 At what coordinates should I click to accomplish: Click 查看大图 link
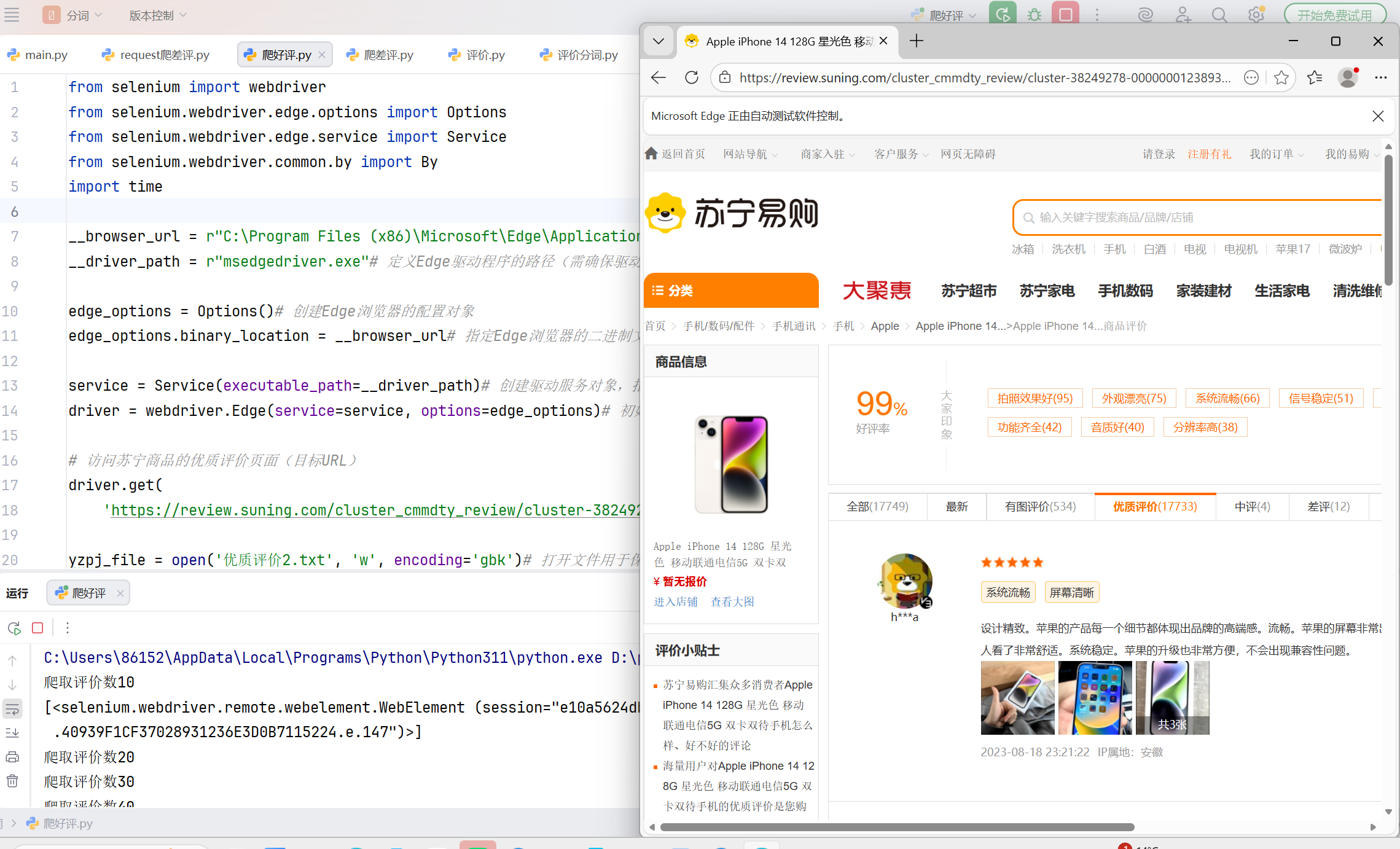tap(732, 602)
